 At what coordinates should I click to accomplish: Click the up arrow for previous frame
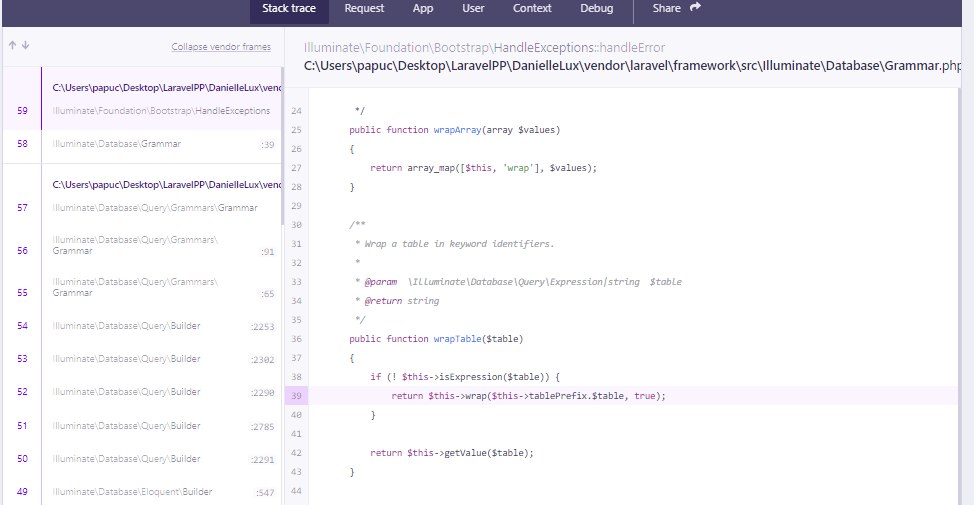pyautogui.click(x=11, y=46)
